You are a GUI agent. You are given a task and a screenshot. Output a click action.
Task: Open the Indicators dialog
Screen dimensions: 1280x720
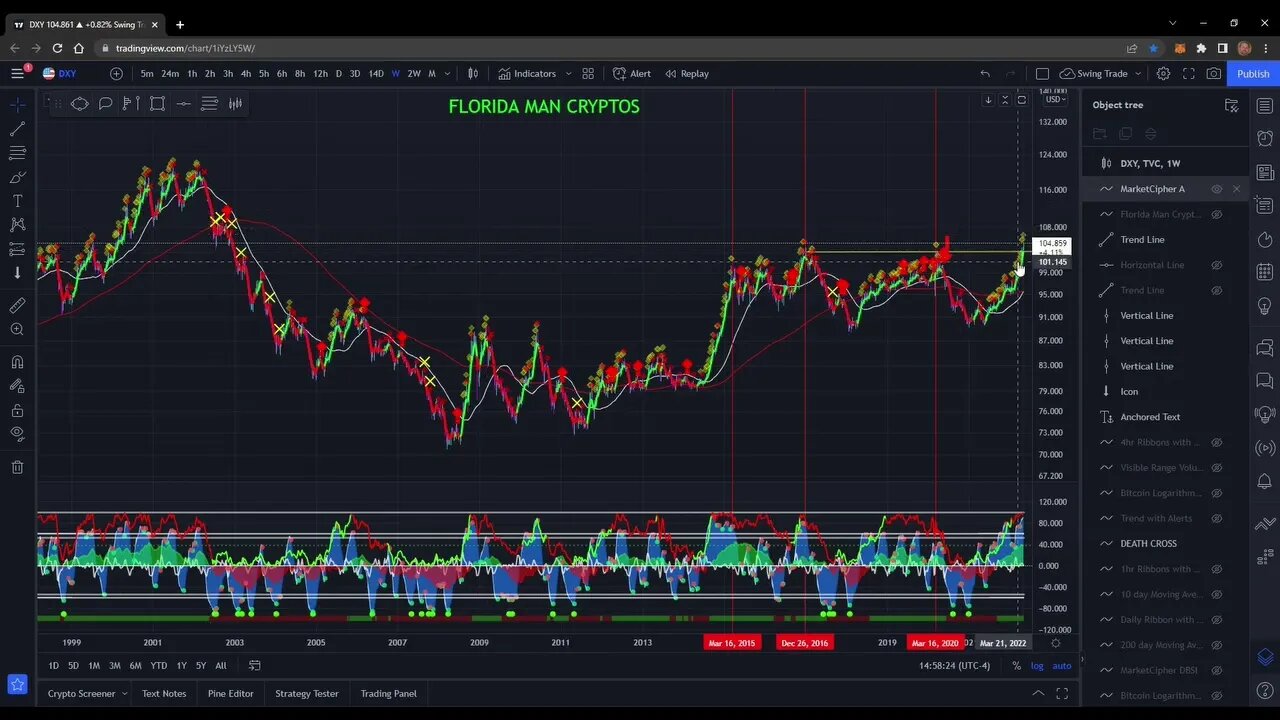(527, 73)
